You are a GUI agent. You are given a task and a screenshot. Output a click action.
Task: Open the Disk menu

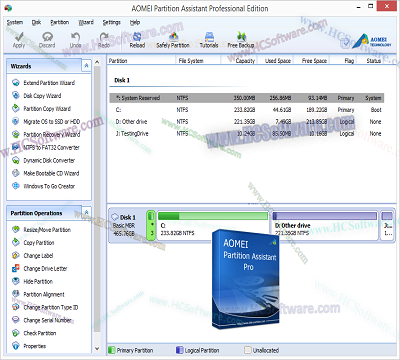point(36,22)
